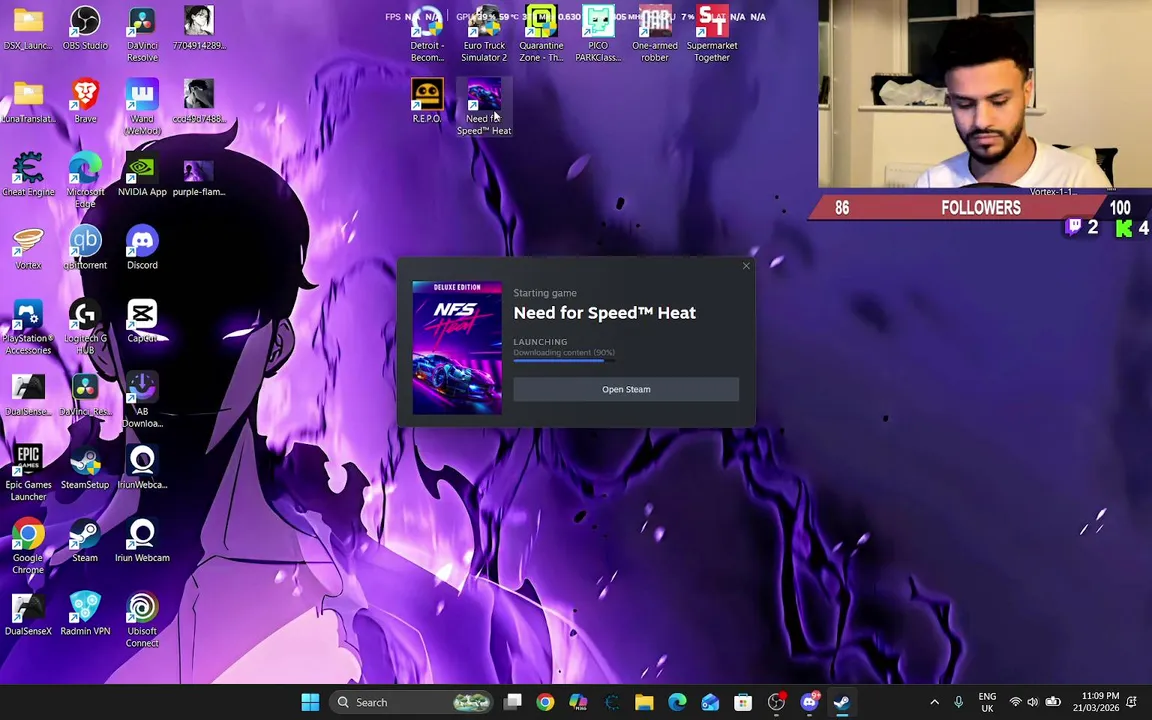Viewport: 1152px width, 720px height.
Task: Open the Cheat Engine shortcut
Action: pos(28,175)
